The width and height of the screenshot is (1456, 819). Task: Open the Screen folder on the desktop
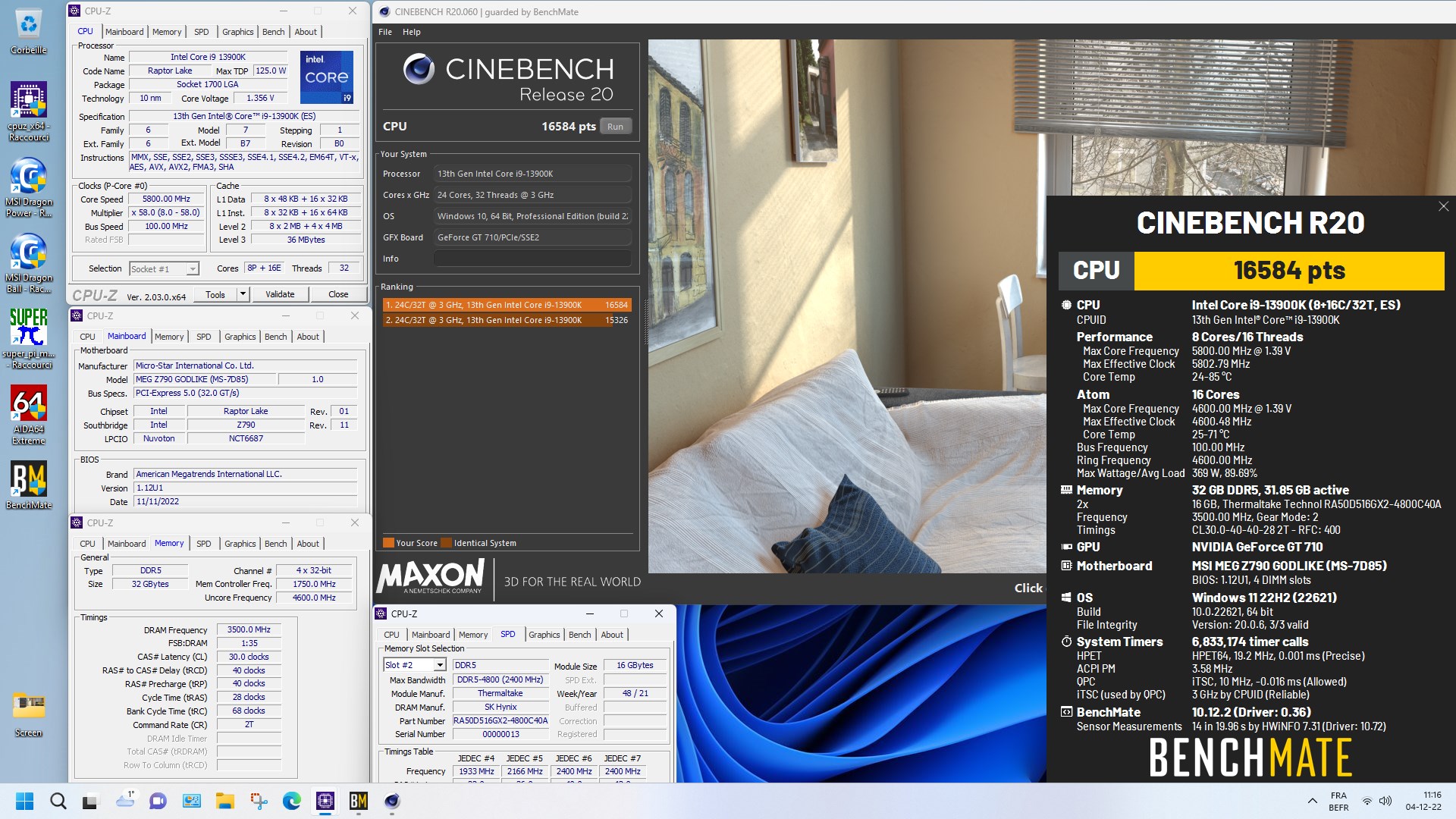pos(28,714)
